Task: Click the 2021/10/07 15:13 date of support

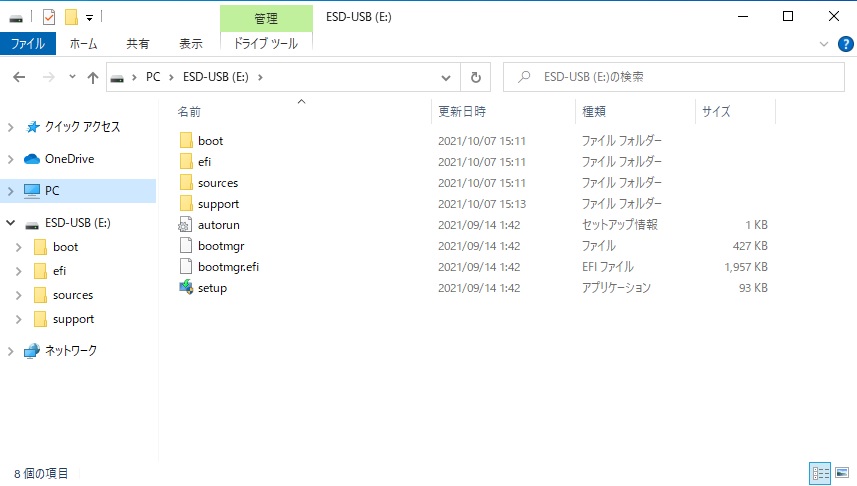Action: [482, 204]
